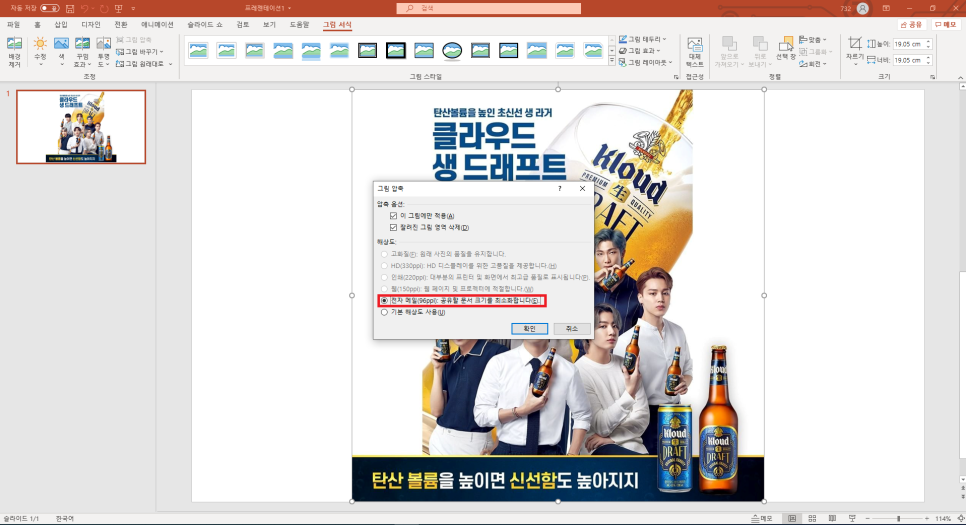Toggle the 자동 저장 (AutoSave) switch
Viewport: 966px width, 525px height.
(50, 8)
